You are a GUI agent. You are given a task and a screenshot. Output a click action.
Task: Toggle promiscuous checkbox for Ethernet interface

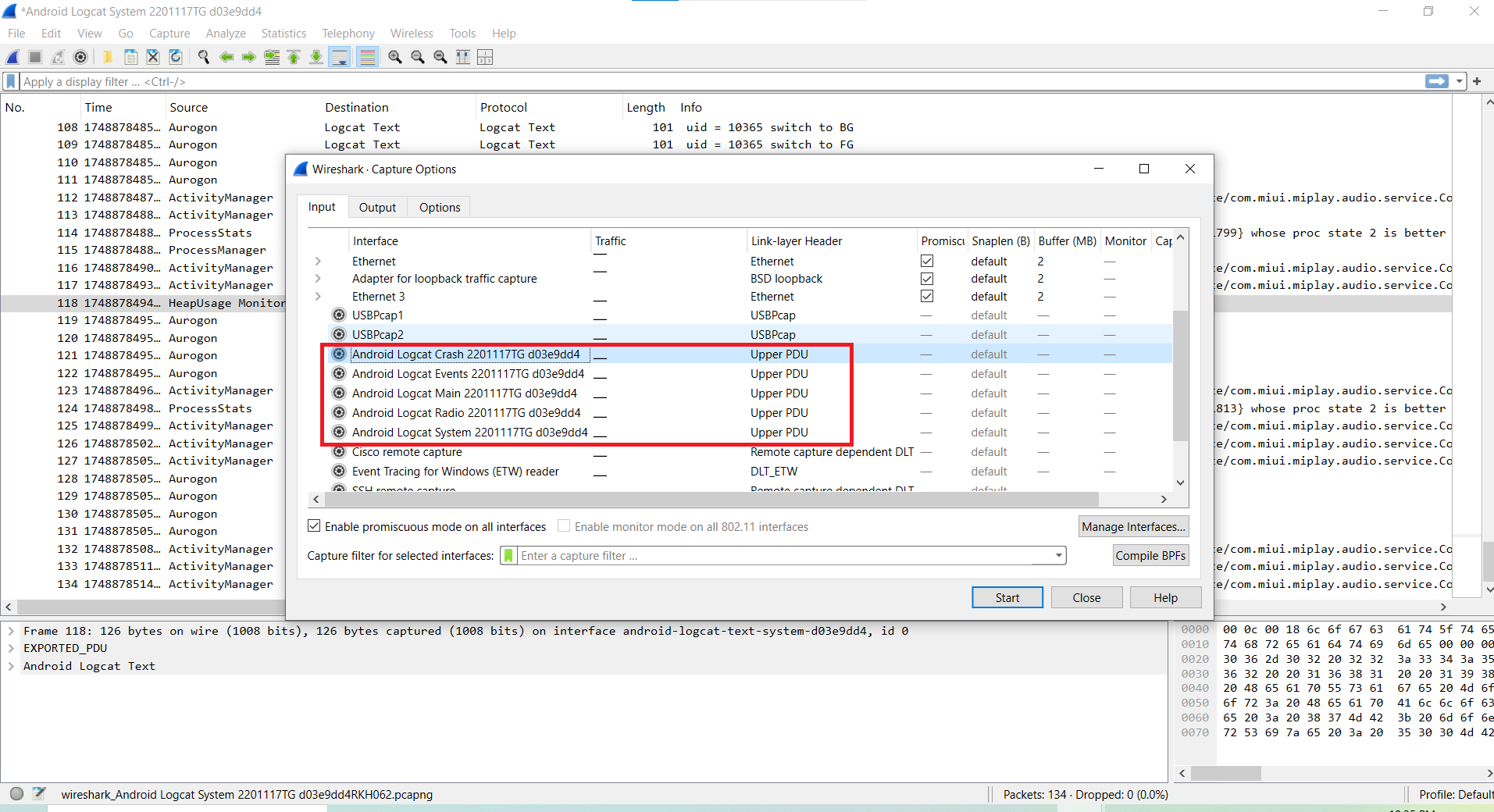click(927, 261)
